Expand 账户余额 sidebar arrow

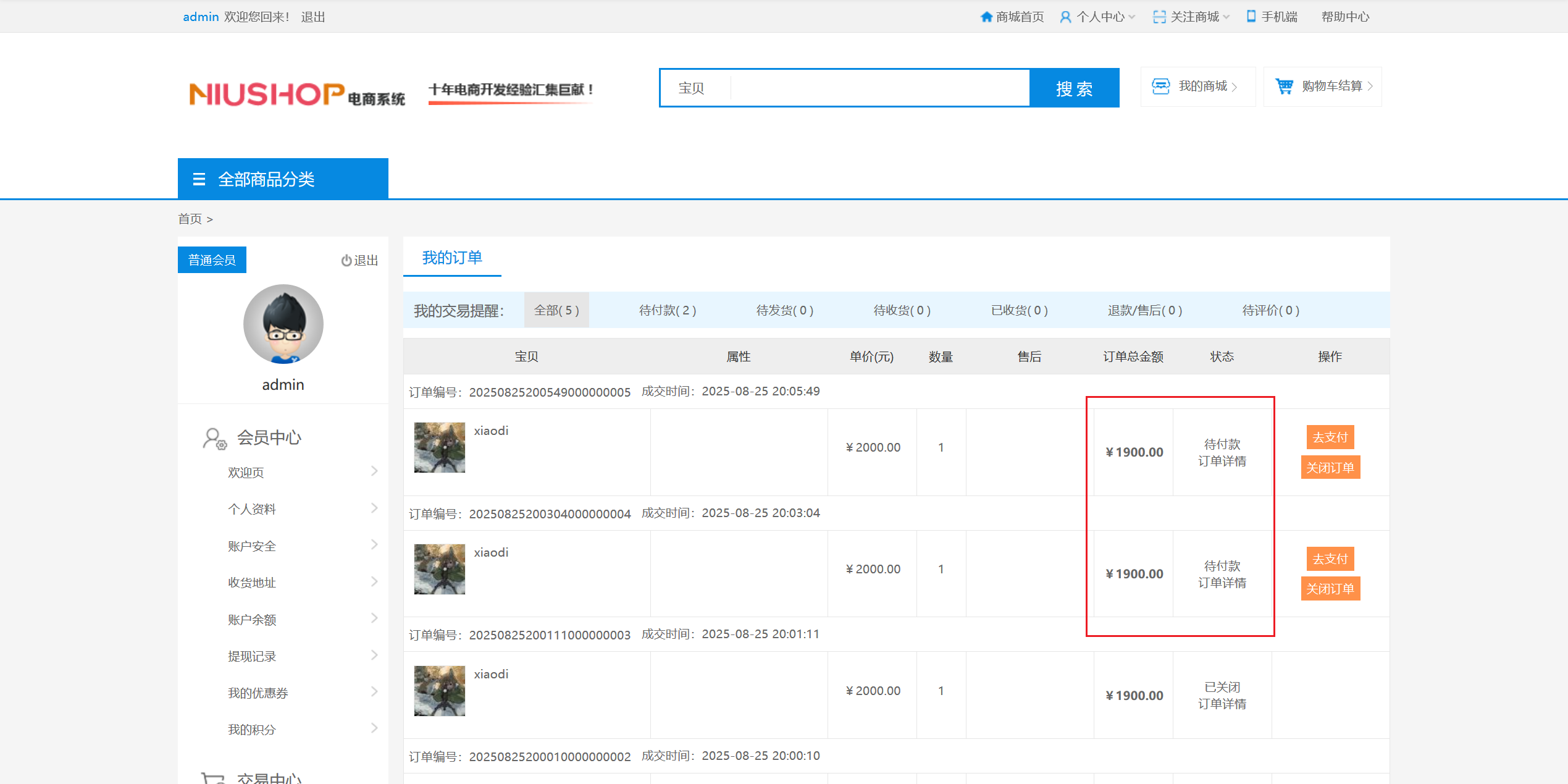tap(374, 618)
